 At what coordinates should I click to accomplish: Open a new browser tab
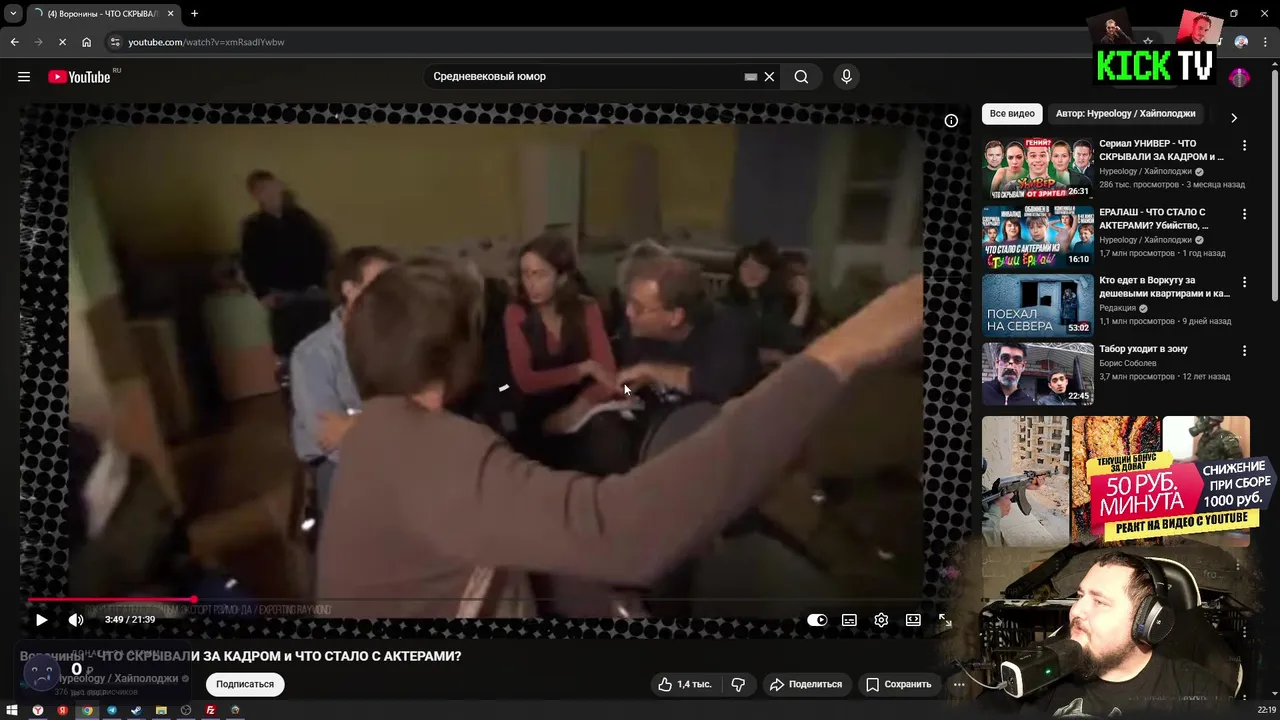tap(194, 14)
